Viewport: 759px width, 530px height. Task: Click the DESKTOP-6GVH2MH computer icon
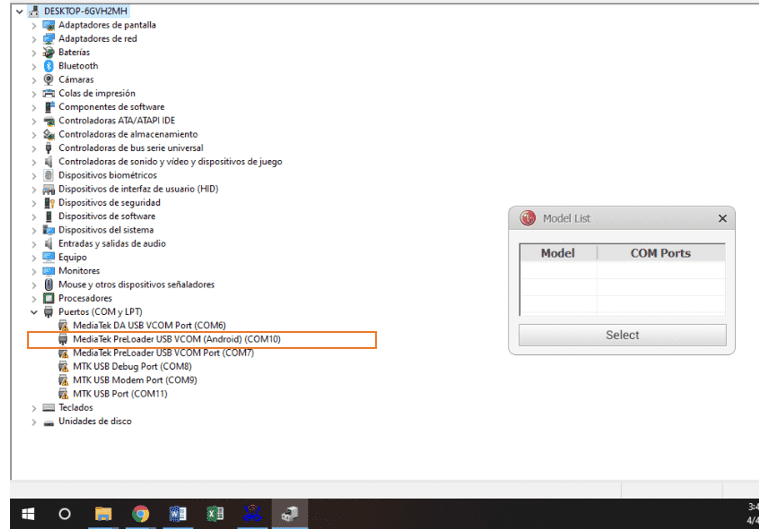[34, 11]
